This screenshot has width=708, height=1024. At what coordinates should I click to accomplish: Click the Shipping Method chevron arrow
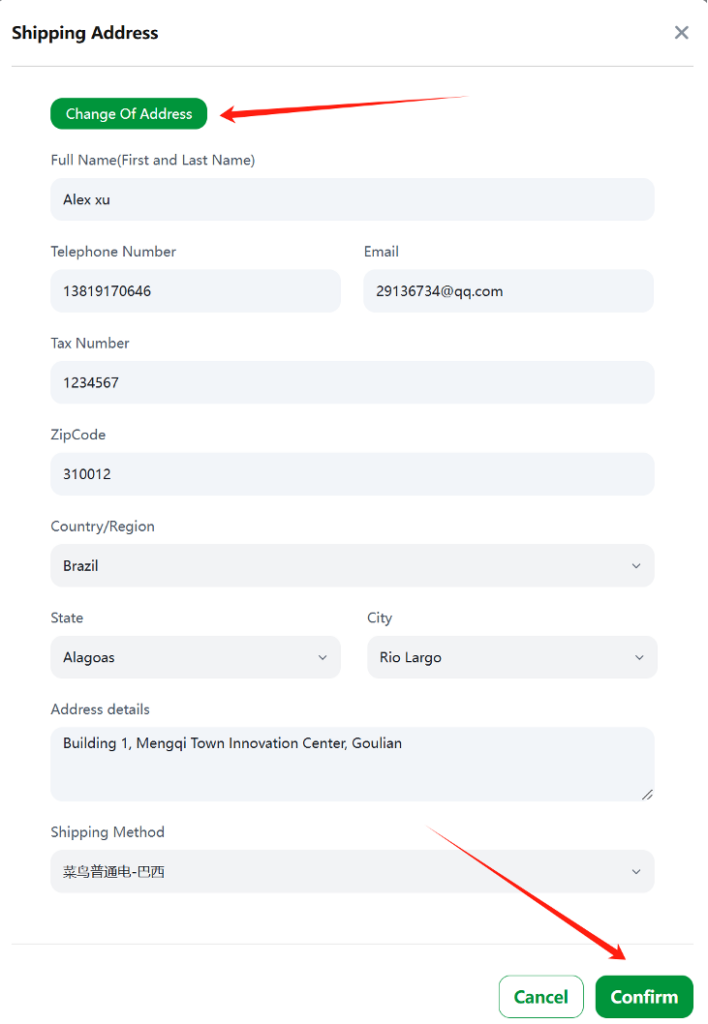point(636,871)
